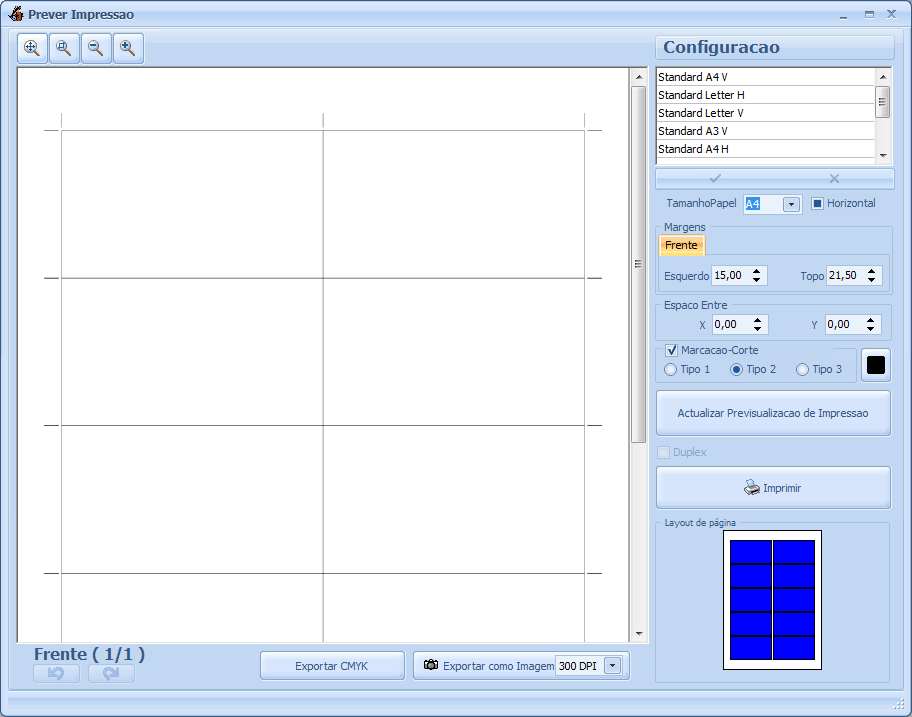Click the zoom-to-fit magnifier icon
912x717 pixels.
click(x=32, y=48)
